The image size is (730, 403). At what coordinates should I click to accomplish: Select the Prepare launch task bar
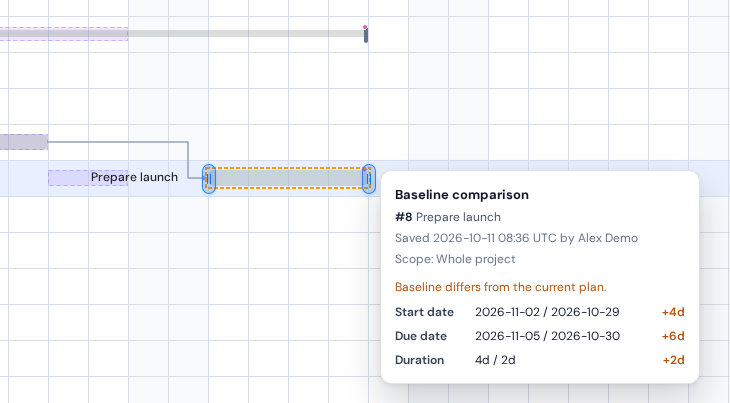click(x=289, y=179)
